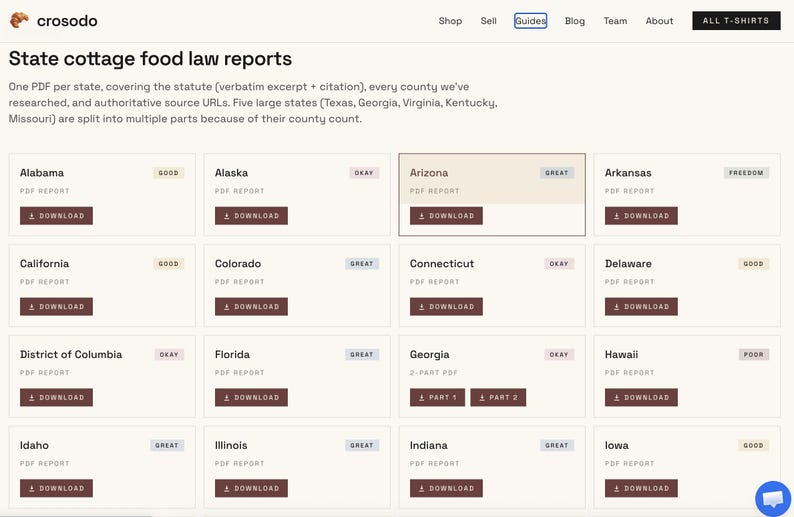Download the Alabama PDF report

pyautogui.click(x=56, y=216)
